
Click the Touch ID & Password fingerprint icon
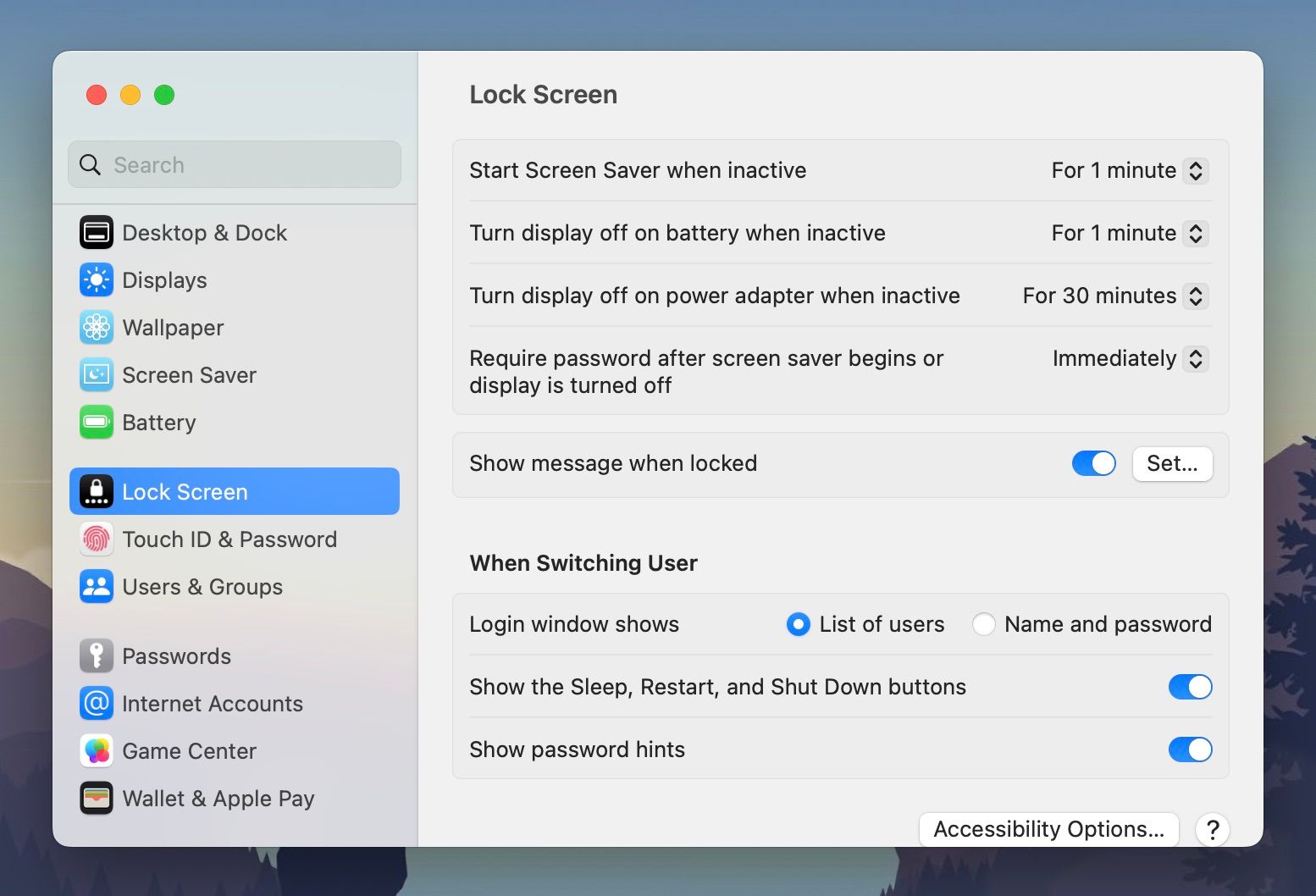[97, 539]
